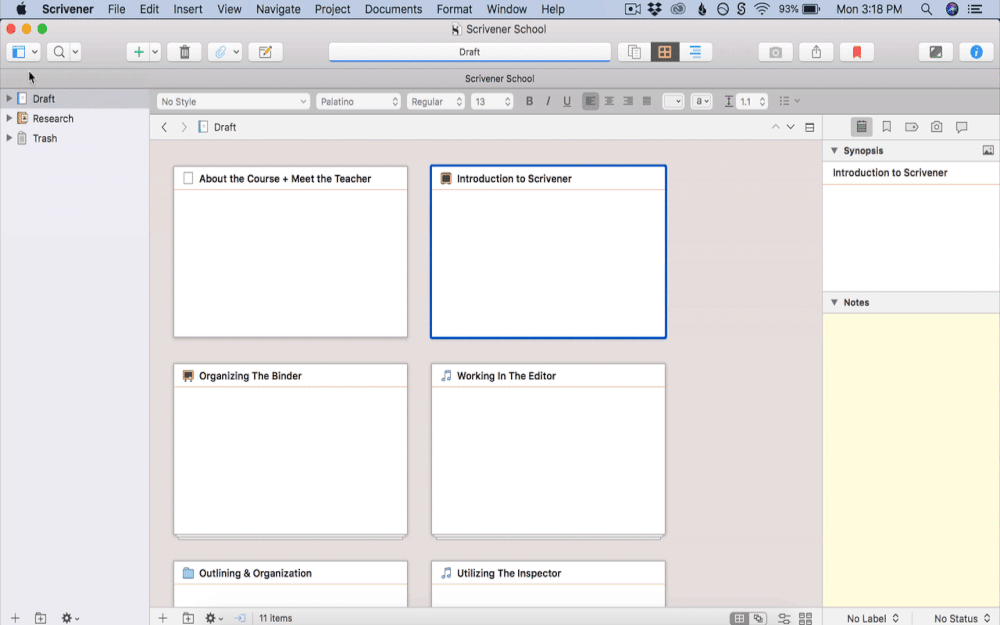Click the Share export icon in toolbar
Screen dimensions: 1000x625
[816, 52]
